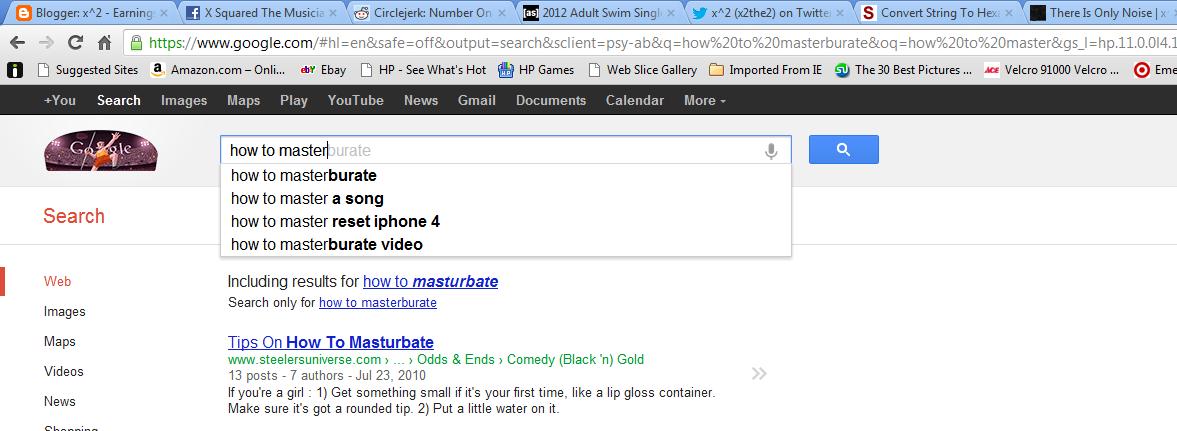Click the address bar URL
Screen dimensions: 1177x431
point(661,43)
